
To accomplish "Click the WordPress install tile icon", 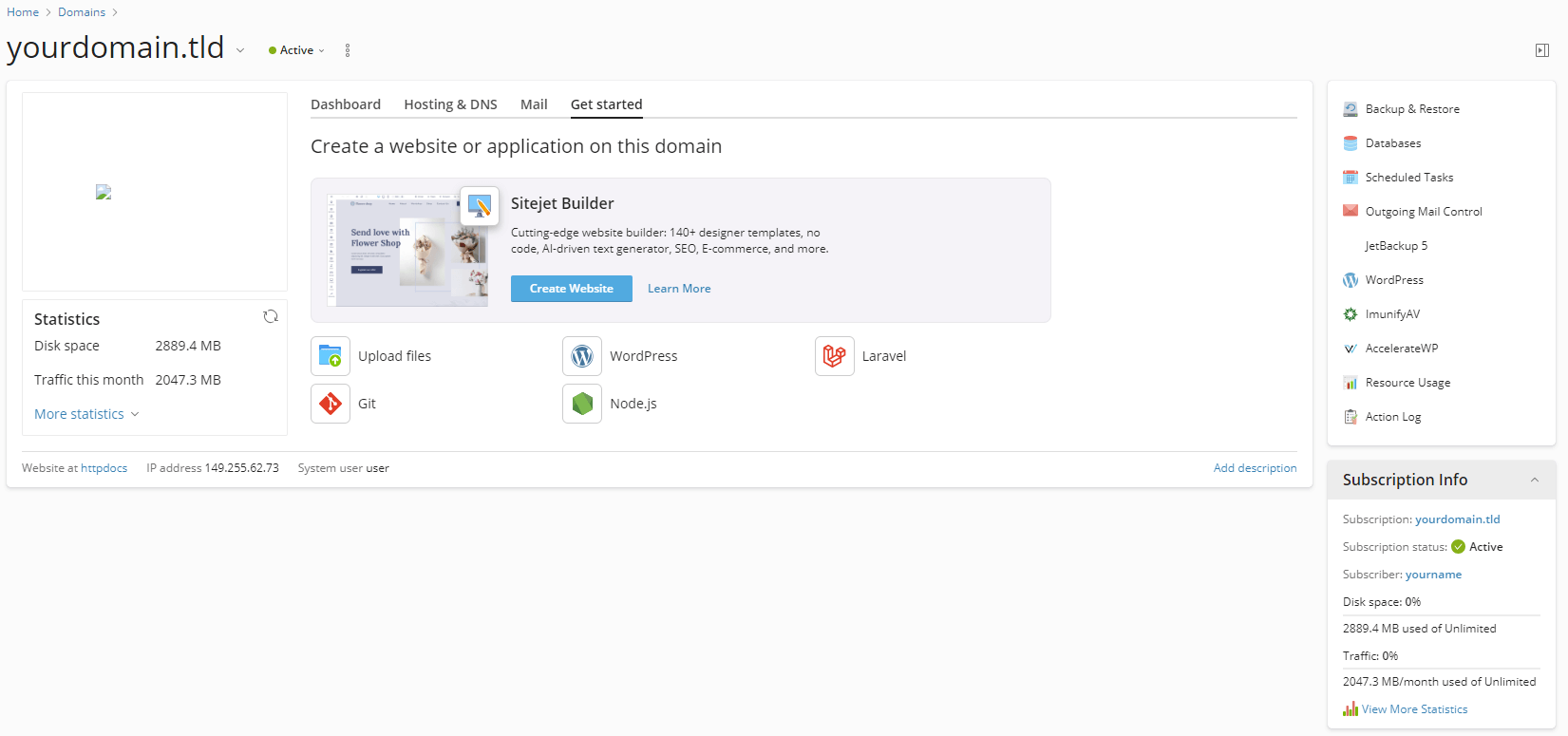I will coord(582,356).
